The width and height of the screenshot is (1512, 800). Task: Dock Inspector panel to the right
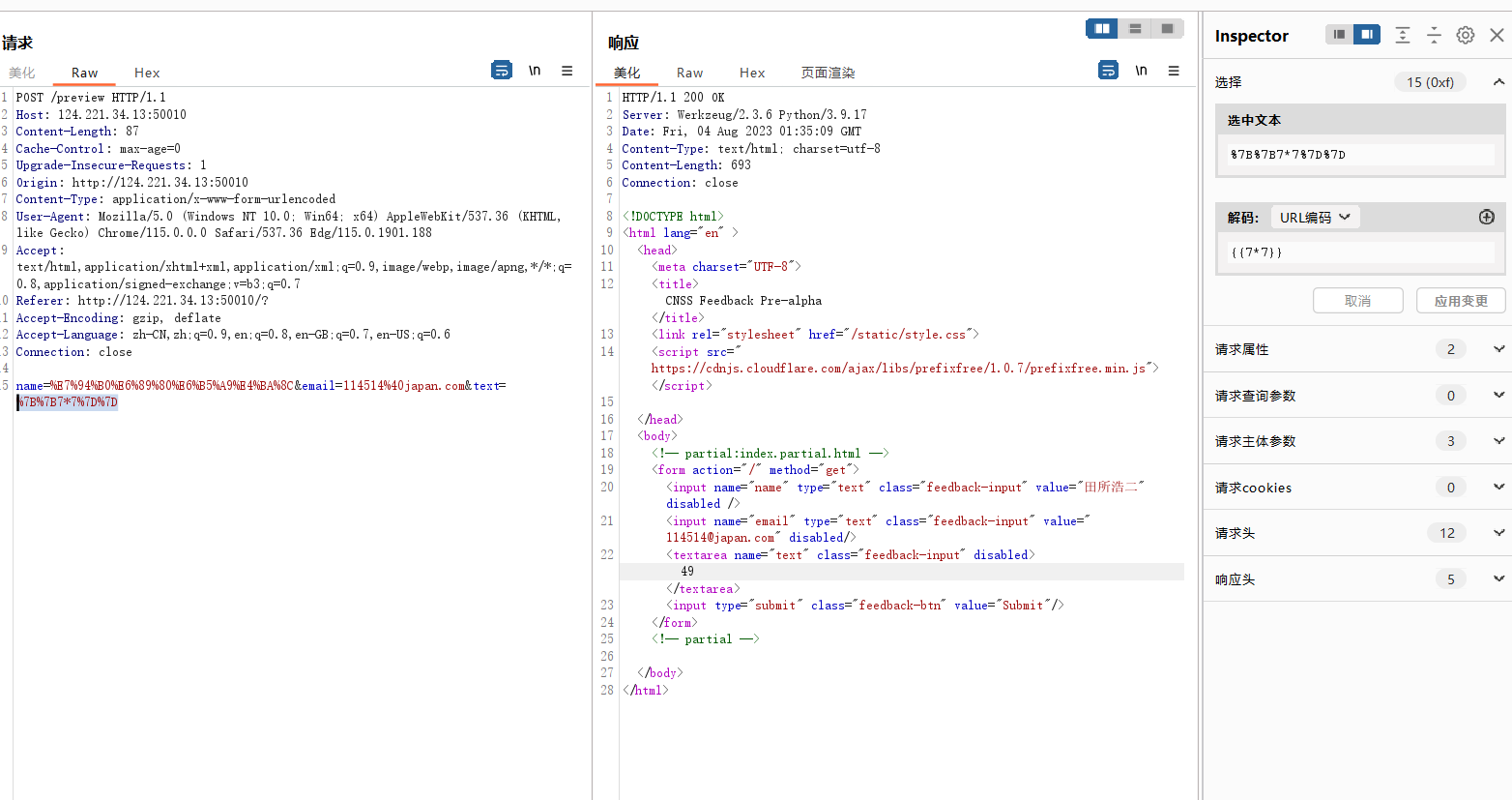coord(1367,35)
